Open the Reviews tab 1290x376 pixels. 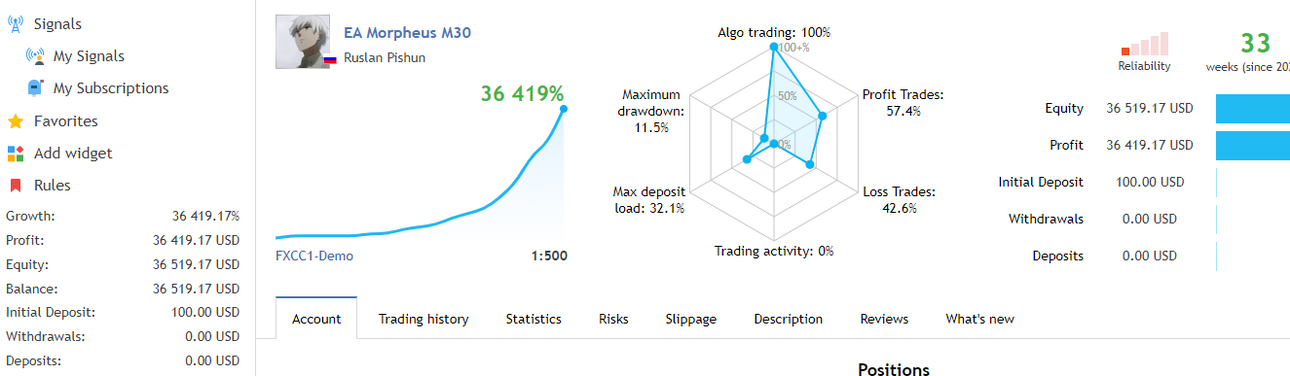coord(884,319)
